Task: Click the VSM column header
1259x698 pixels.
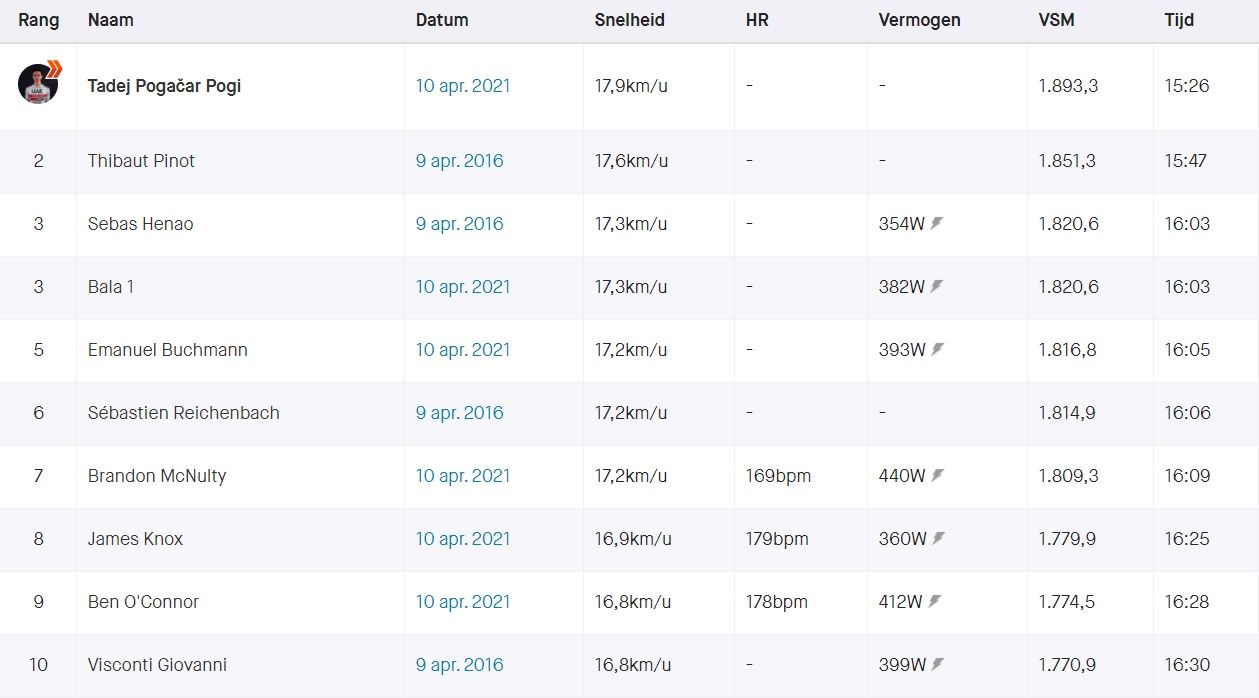Action: pos(1056,20)
